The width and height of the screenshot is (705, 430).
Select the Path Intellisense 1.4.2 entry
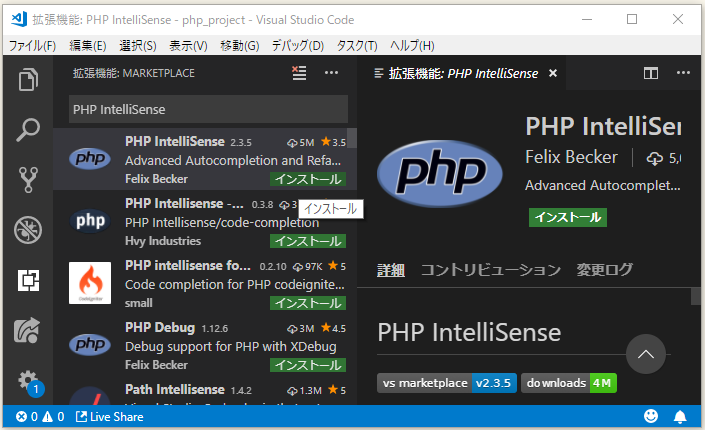click(x=205, y=394)
